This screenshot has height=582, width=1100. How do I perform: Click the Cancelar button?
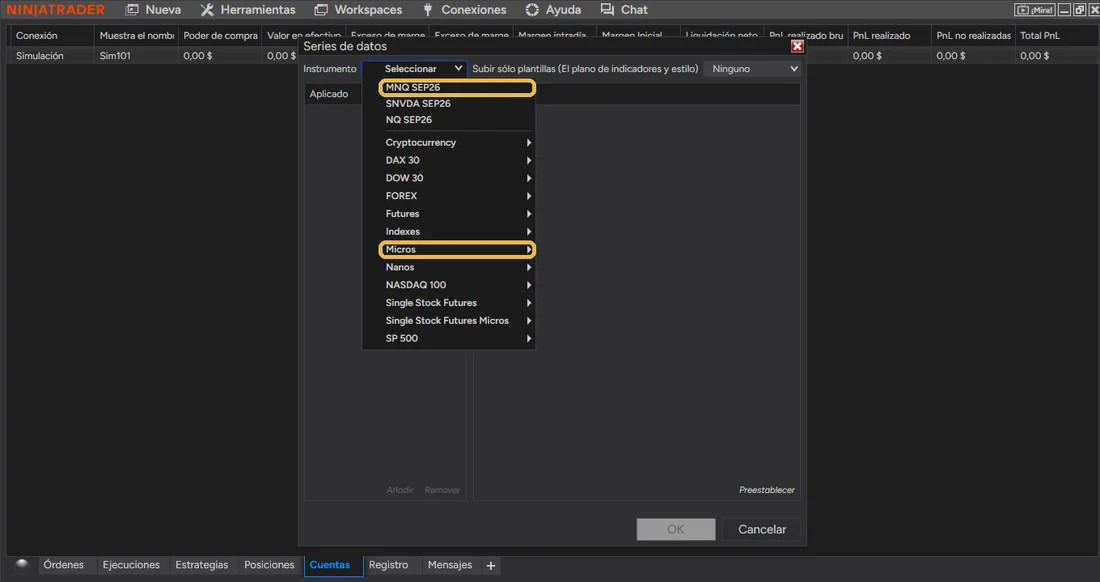762,529
